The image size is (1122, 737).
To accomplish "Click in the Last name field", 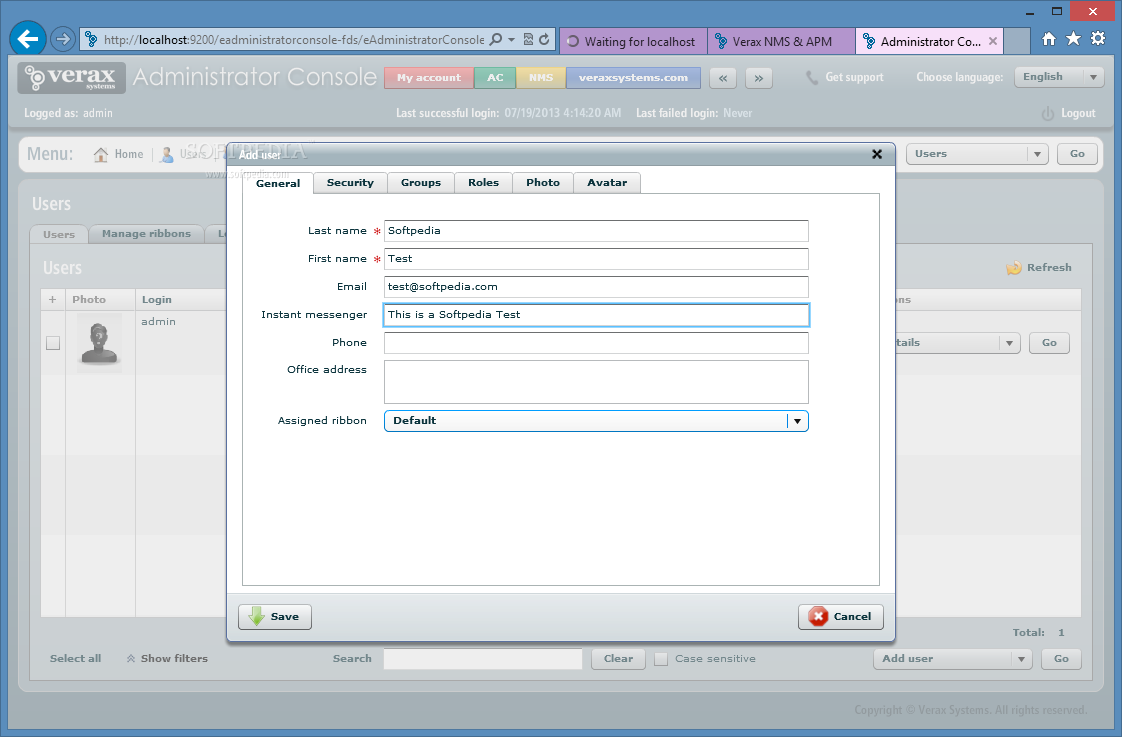I will pyautogui.click(x=596, y=231).
